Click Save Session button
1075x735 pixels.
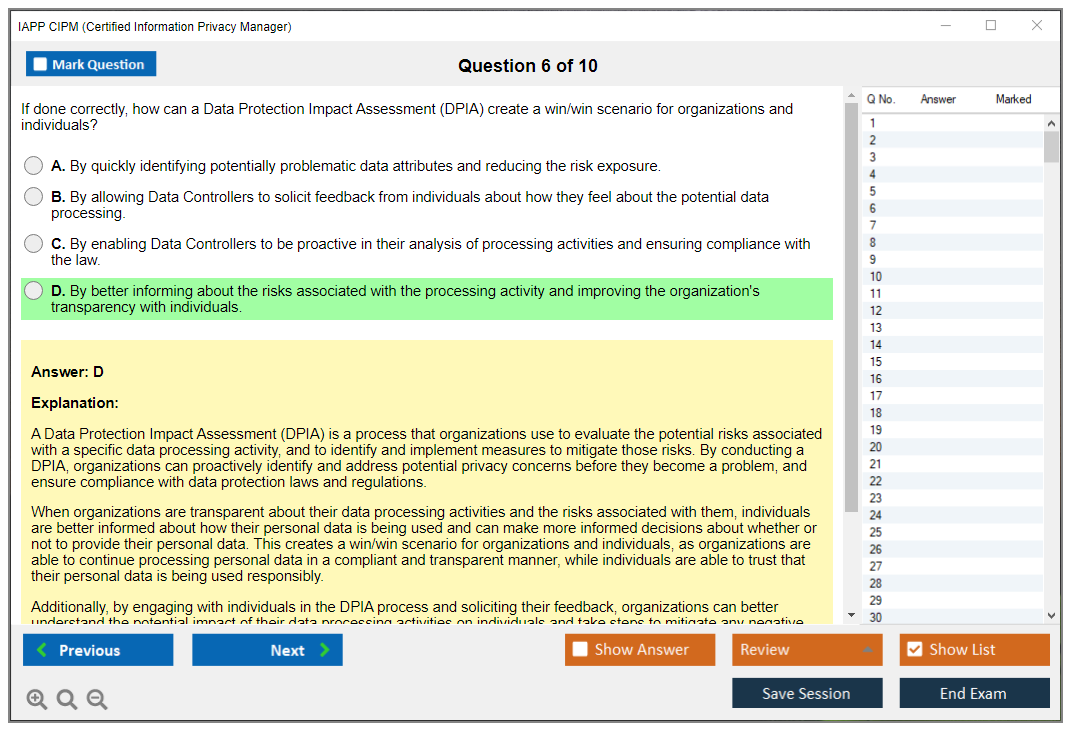(806, 693)
